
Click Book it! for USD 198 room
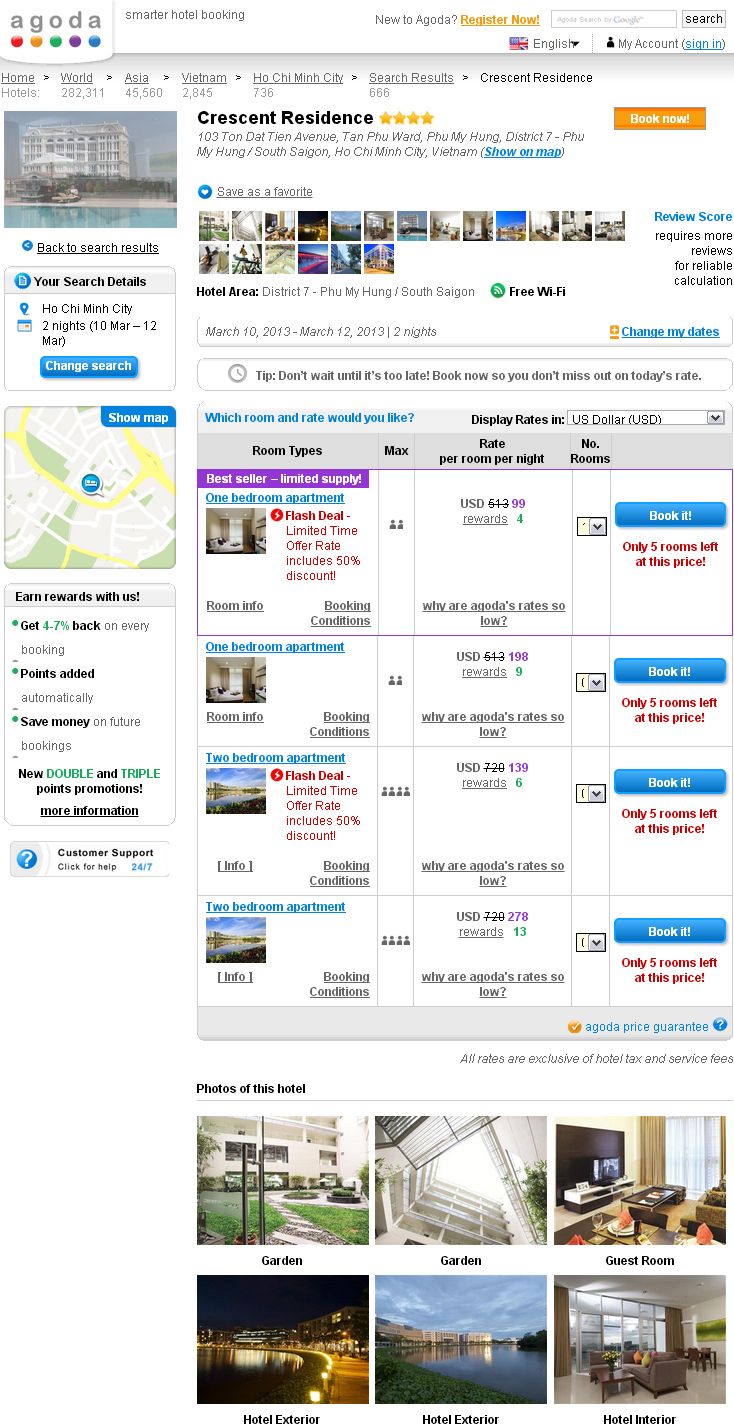(x=670, y=671)
